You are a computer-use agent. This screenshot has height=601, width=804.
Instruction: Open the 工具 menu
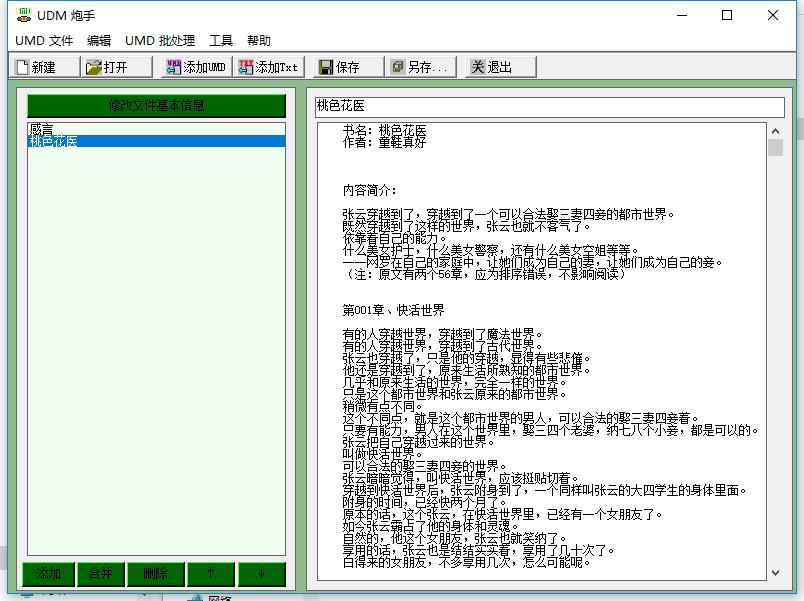click(x=221, y=41)
